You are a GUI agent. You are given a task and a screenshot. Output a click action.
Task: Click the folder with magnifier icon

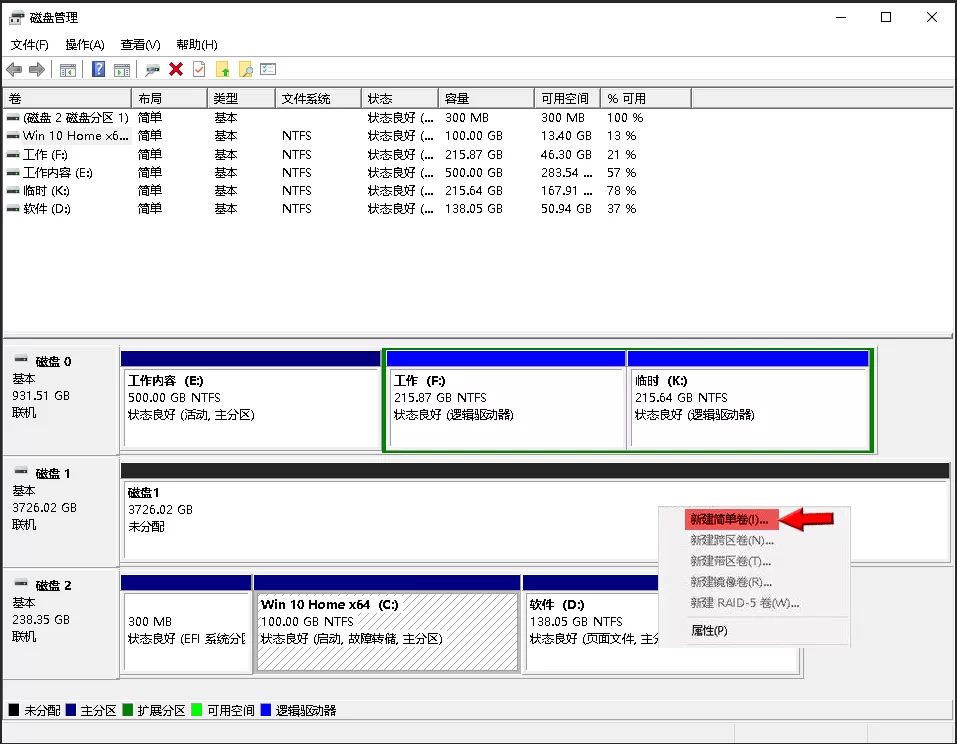coord(245,69)
